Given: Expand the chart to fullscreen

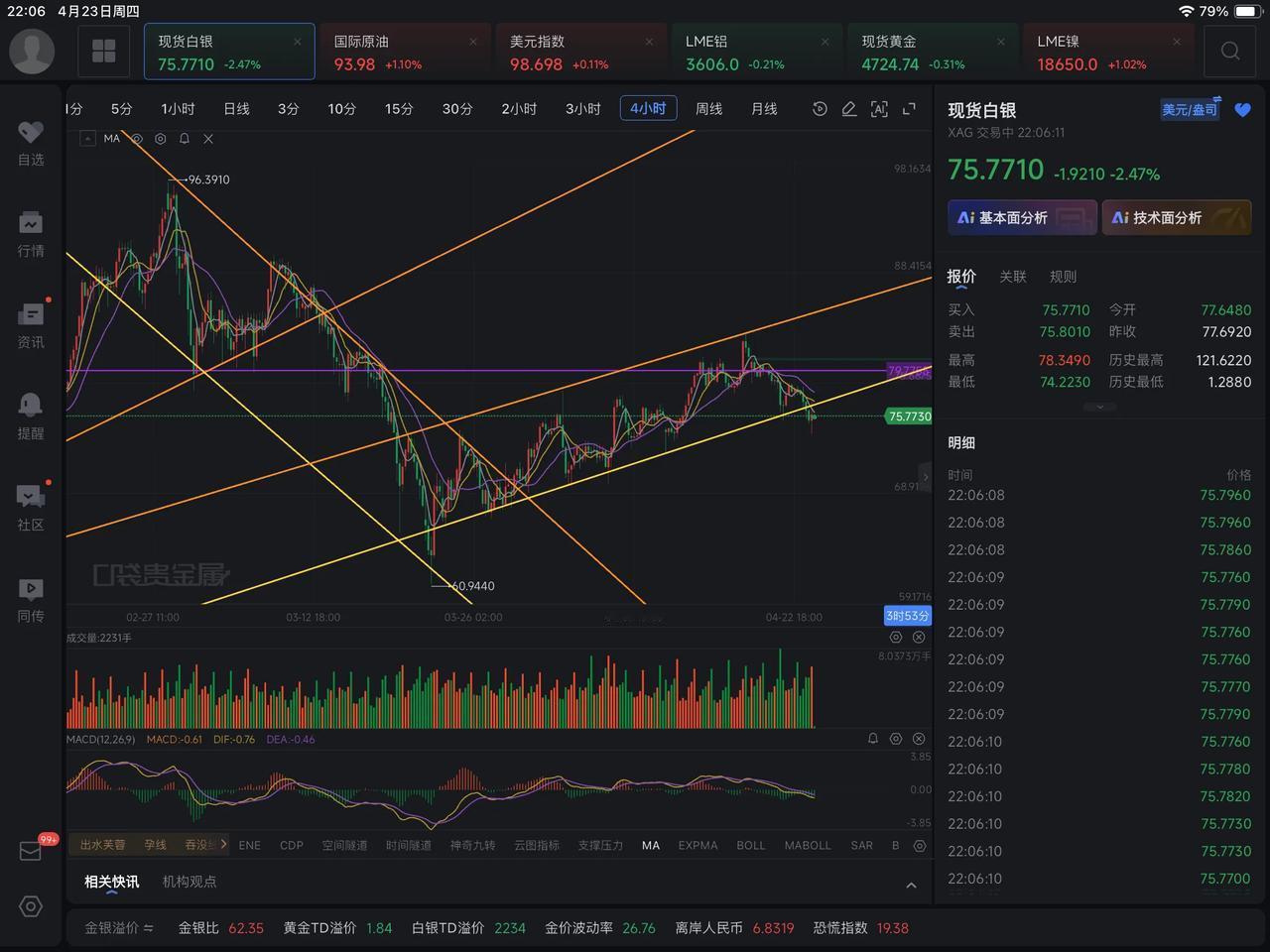Looking at the screenshot, I should pos(909,109).
